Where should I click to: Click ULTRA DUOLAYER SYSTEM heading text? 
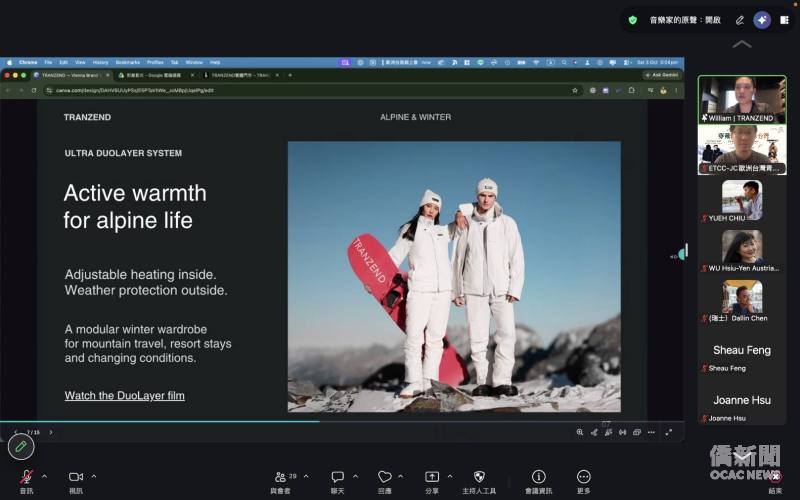[123, 153]
